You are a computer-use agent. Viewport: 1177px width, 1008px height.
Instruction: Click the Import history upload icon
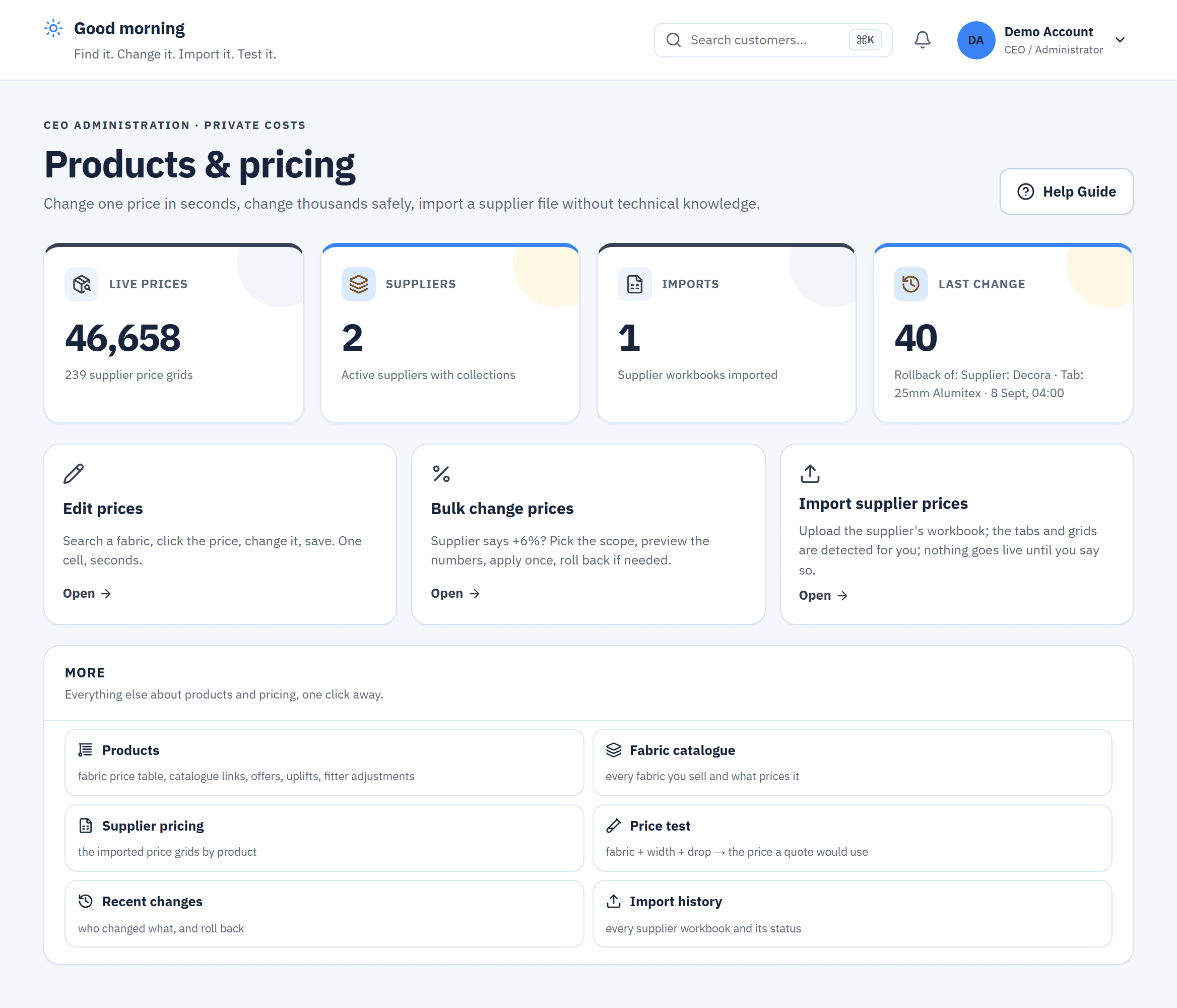click(614, 901)
